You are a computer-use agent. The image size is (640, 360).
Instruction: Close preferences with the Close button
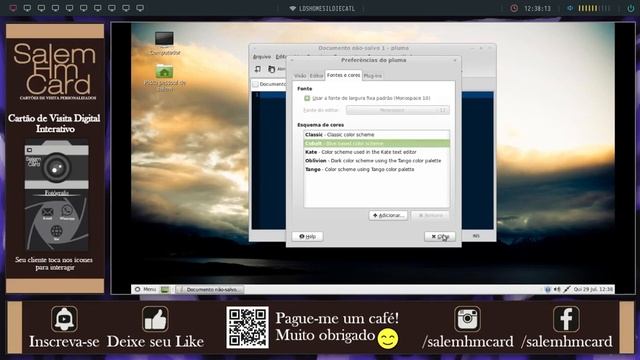[x=440, y=236]
